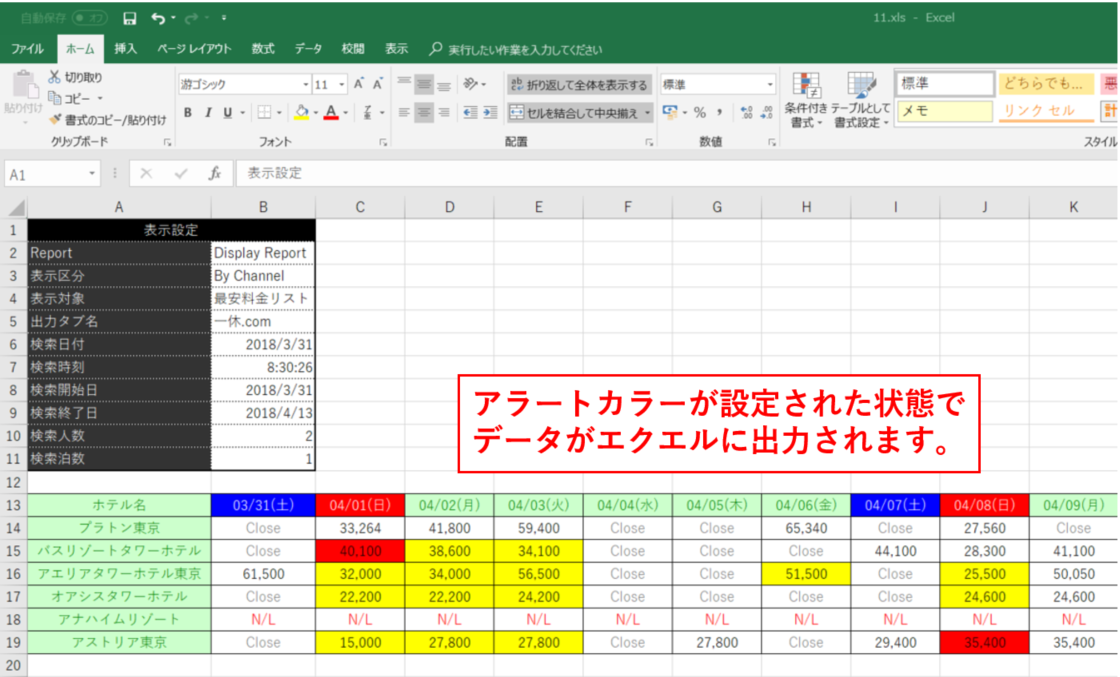Viewport: 1120px width, 677px height.
Task: Open Conditional Formatting (条件付き書式)
Action: (x=805, y=101)
